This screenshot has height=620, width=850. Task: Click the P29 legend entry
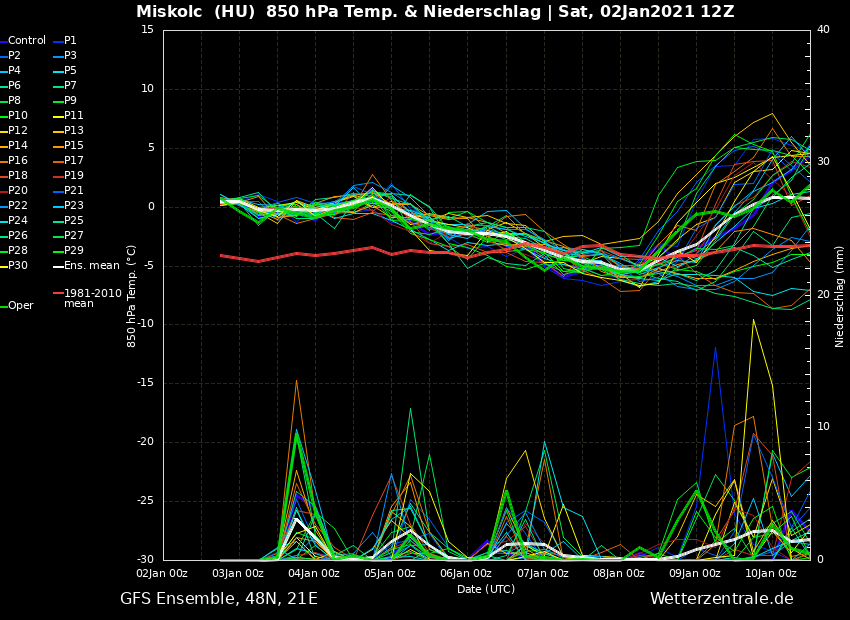pos(74,251)
